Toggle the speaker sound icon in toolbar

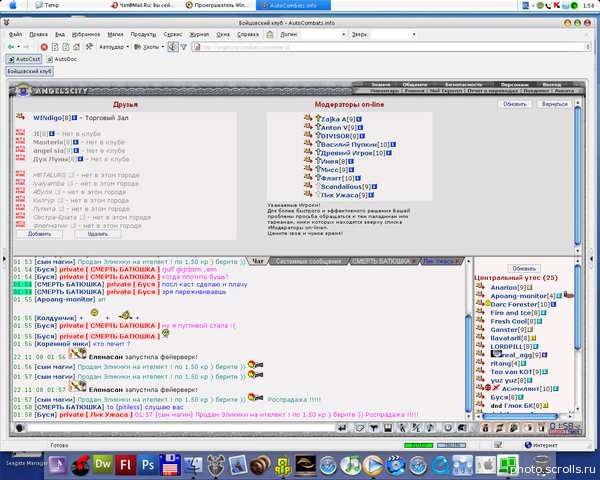(x=173, y=47)
